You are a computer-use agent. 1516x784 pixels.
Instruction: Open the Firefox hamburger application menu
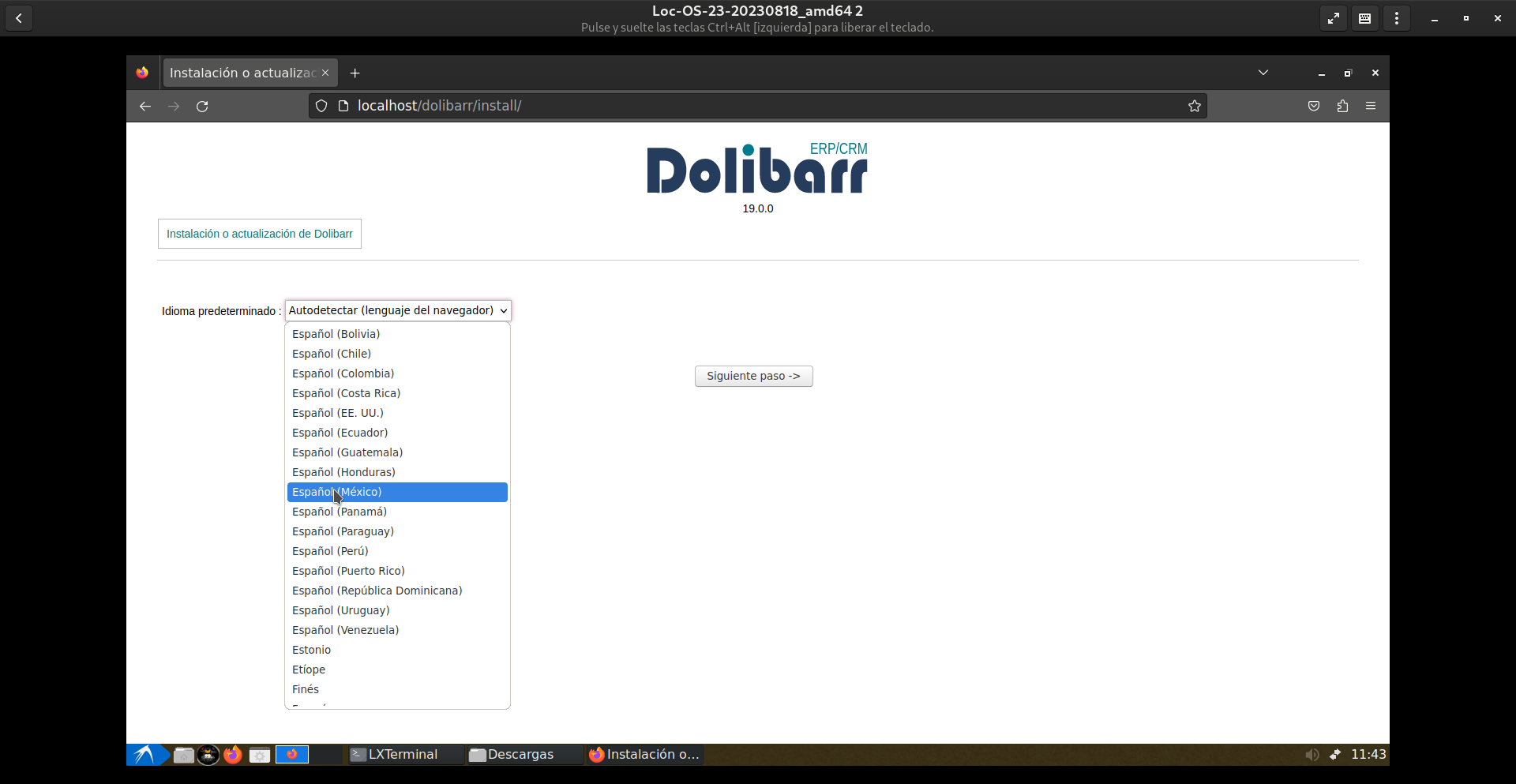pos(1371,106)
